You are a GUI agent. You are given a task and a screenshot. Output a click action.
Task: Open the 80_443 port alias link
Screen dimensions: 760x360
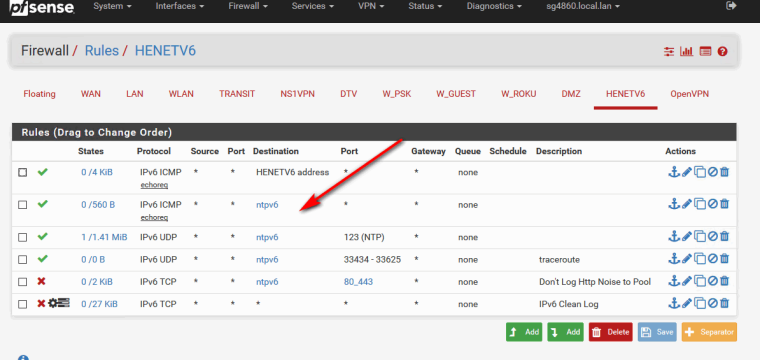click(358, 282)
